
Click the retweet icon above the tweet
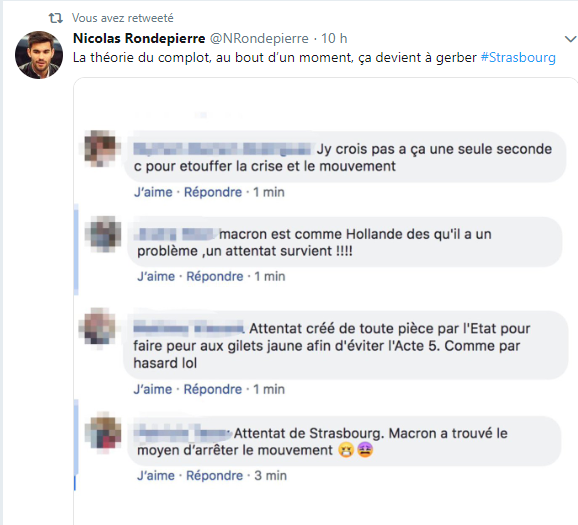56,18
